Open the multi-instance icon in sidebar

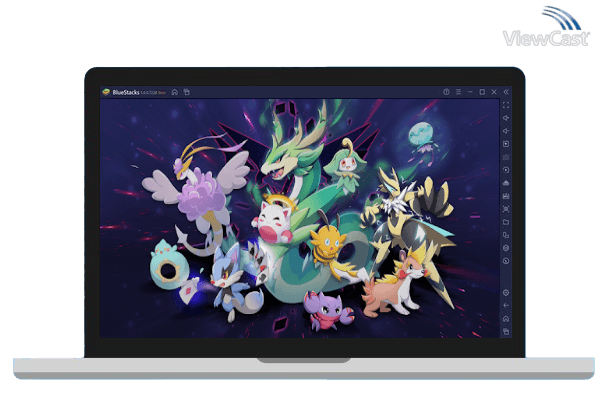click(x=506, y=235)
